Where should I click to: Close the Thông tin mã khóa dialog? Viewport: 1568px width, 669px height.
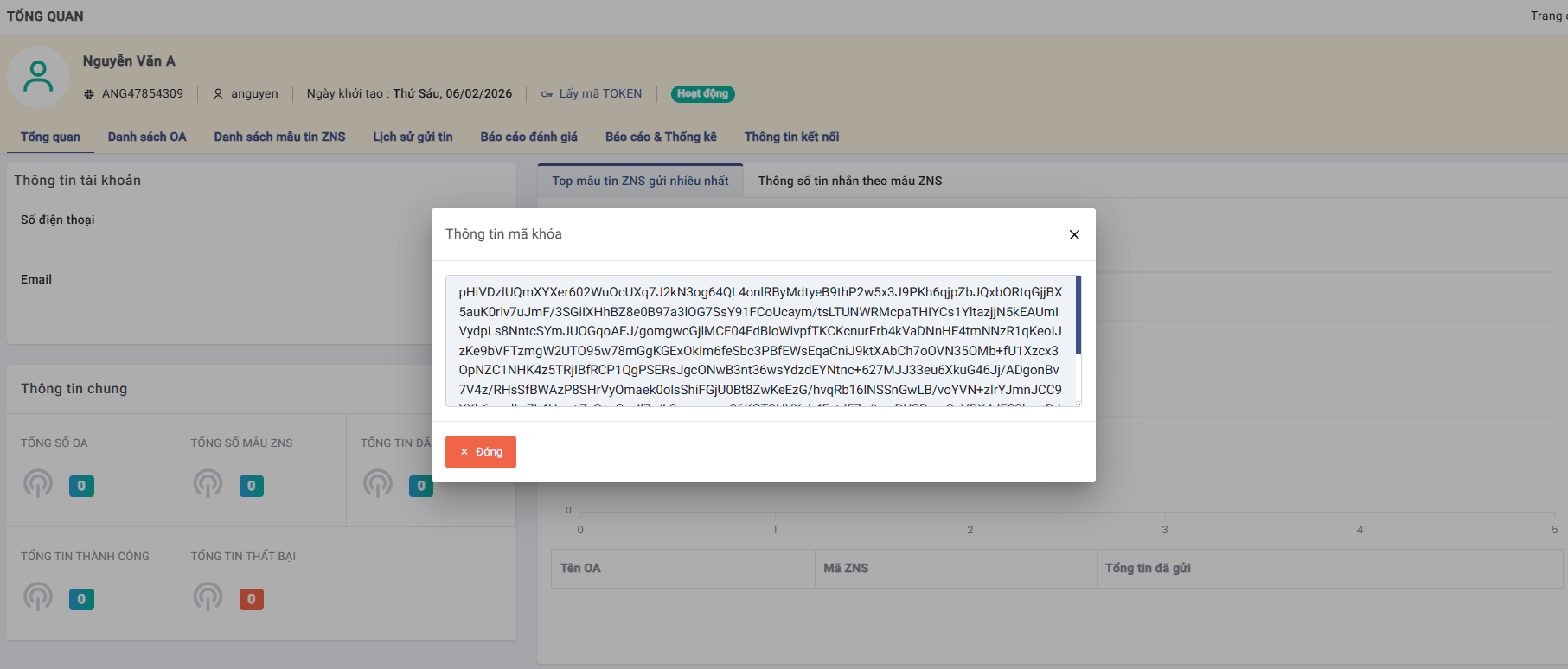coord(1074,235)
